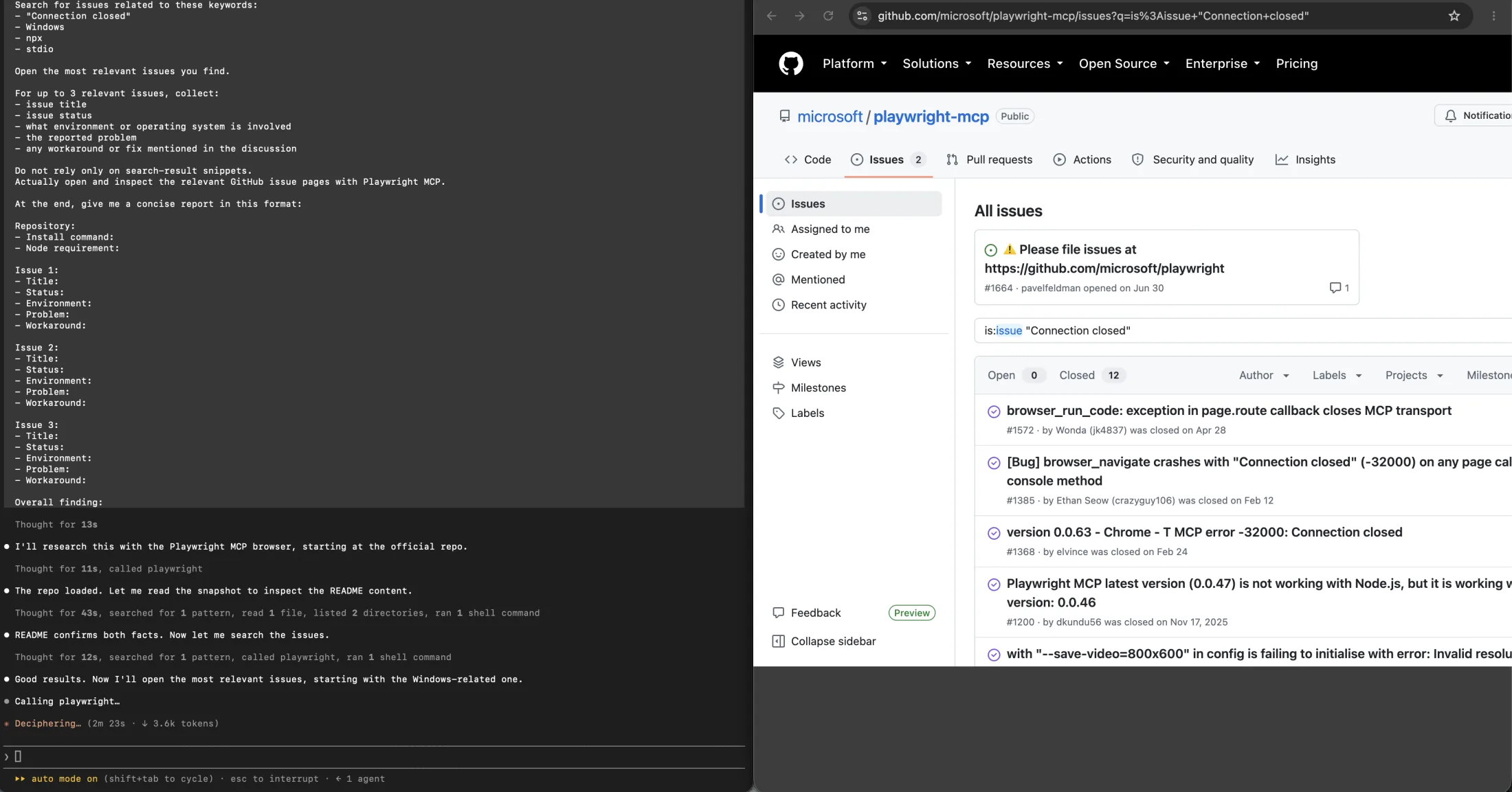
Task: Click the terminal prompt input line
Action: 374,756
